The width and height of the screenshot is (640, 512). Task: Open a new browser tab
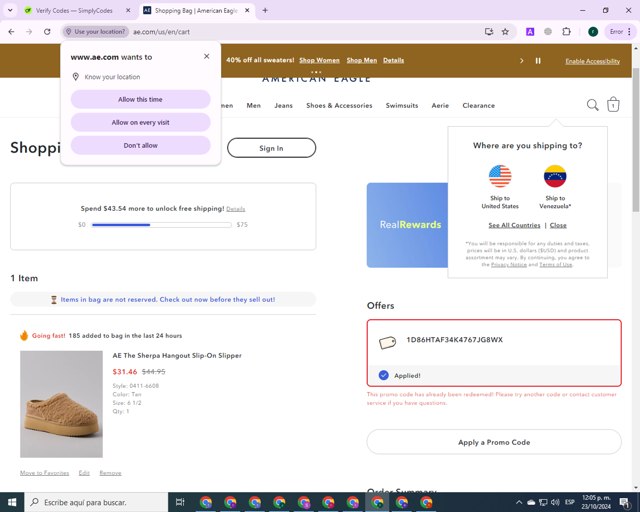point(265,11)
